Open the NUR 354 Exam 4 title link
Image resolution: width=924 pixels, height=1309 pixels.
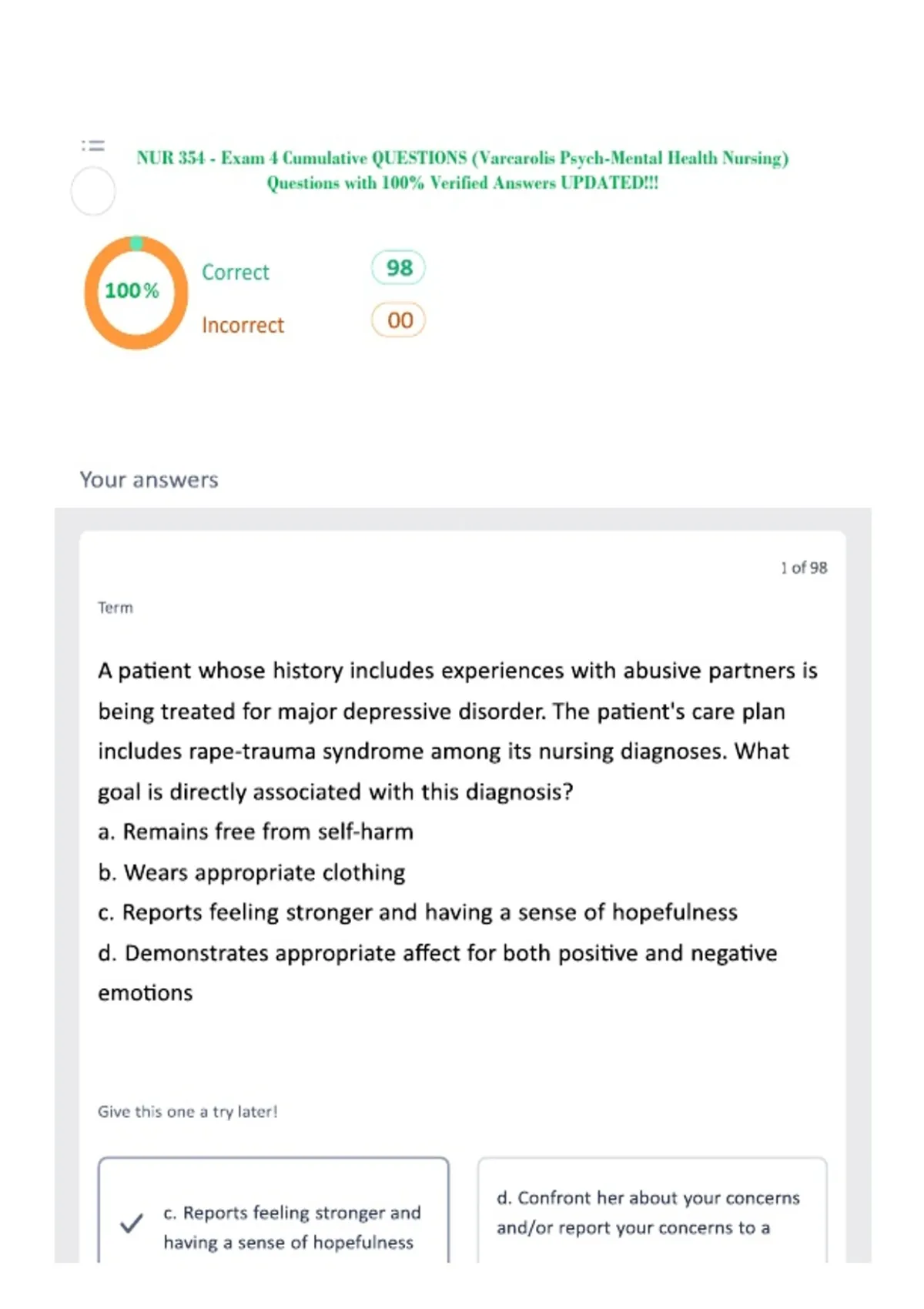[462, 158]
